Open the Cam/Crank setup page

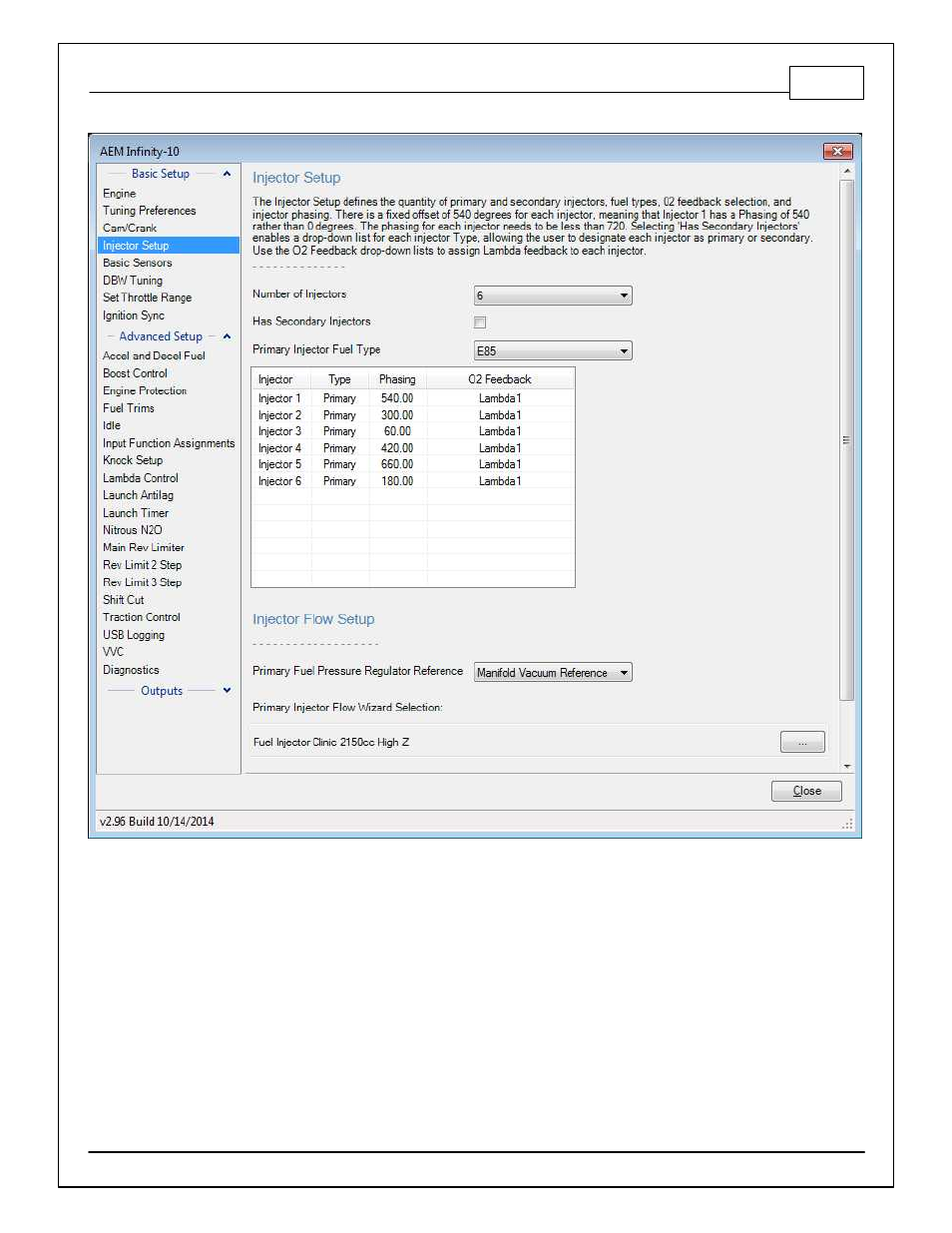pyautogui.click(x=130, y=228)
